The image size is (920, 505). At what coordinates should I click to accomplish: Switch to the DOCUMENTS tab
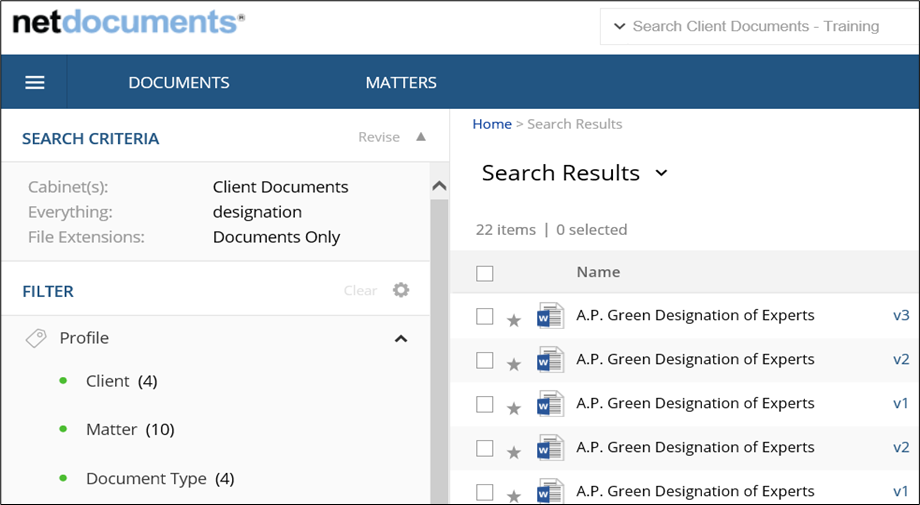[x=179, y=83]
